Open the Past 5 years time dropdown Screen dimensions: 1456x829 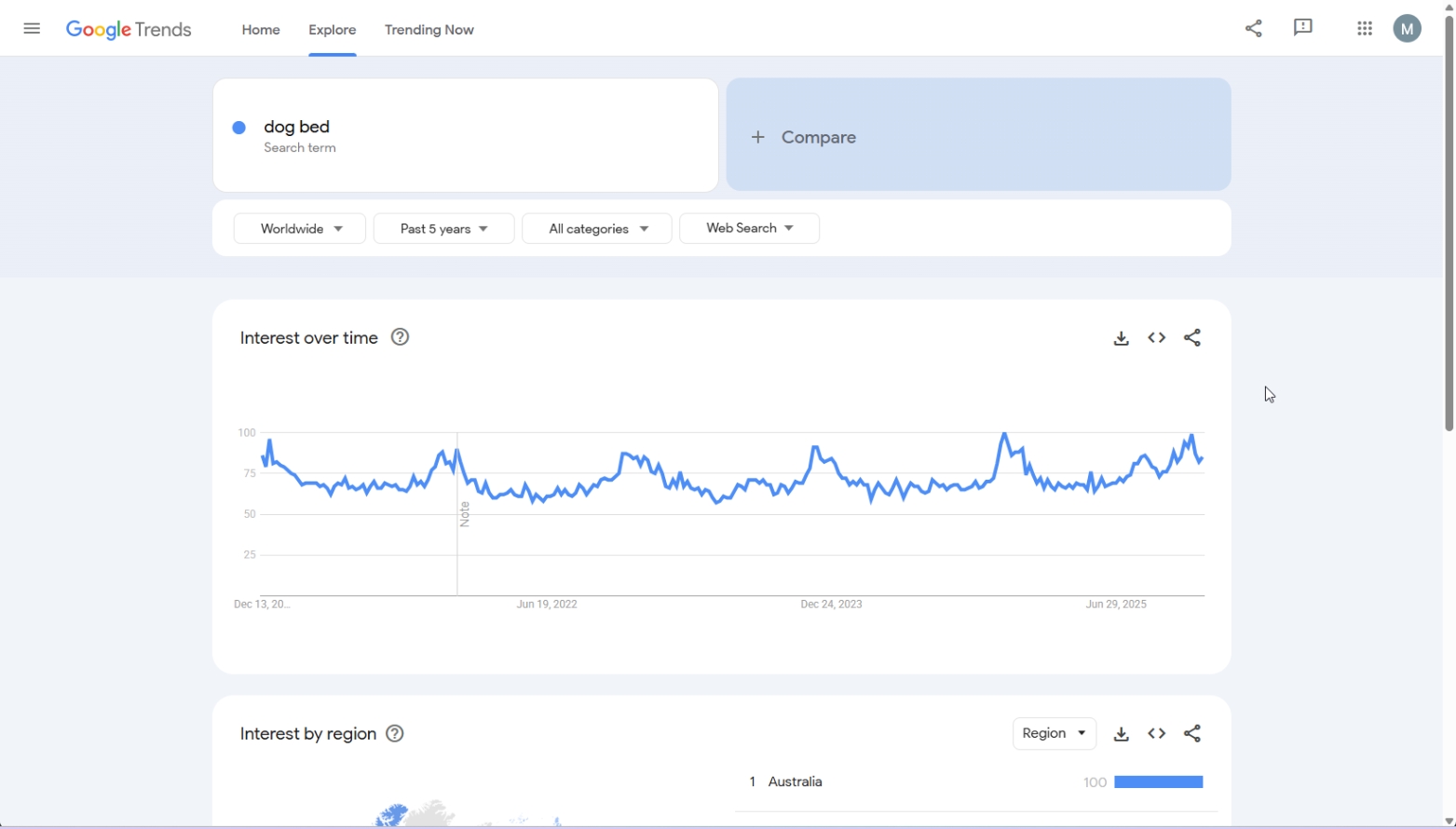(x=443, y=227)
